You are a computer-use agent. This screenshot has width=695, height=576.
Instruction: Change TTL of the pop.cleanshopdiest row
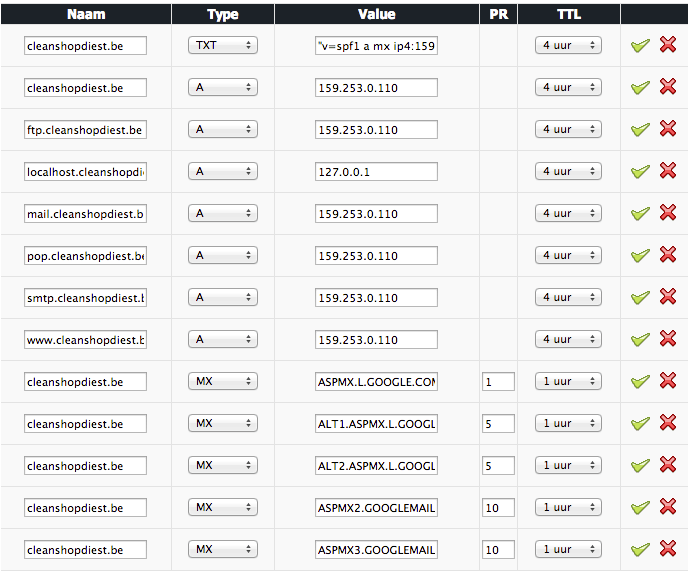pyautogui.click(x=568, y=255)
